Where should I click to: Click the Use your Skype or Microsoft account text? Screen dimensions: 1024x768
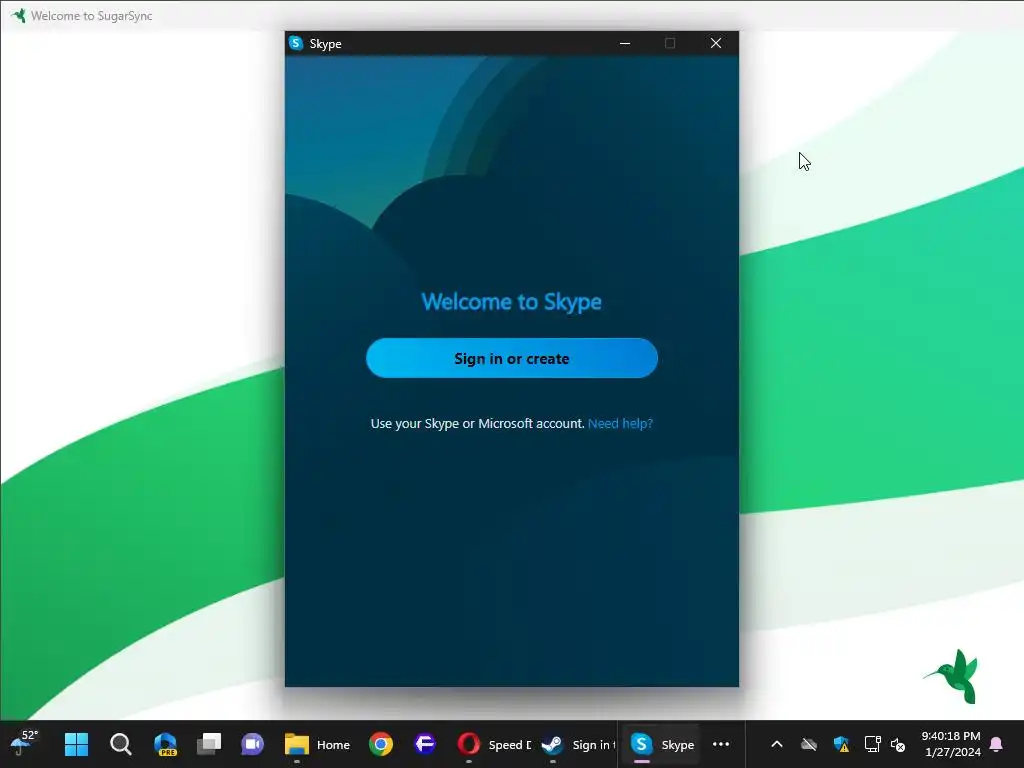(477, 423)
